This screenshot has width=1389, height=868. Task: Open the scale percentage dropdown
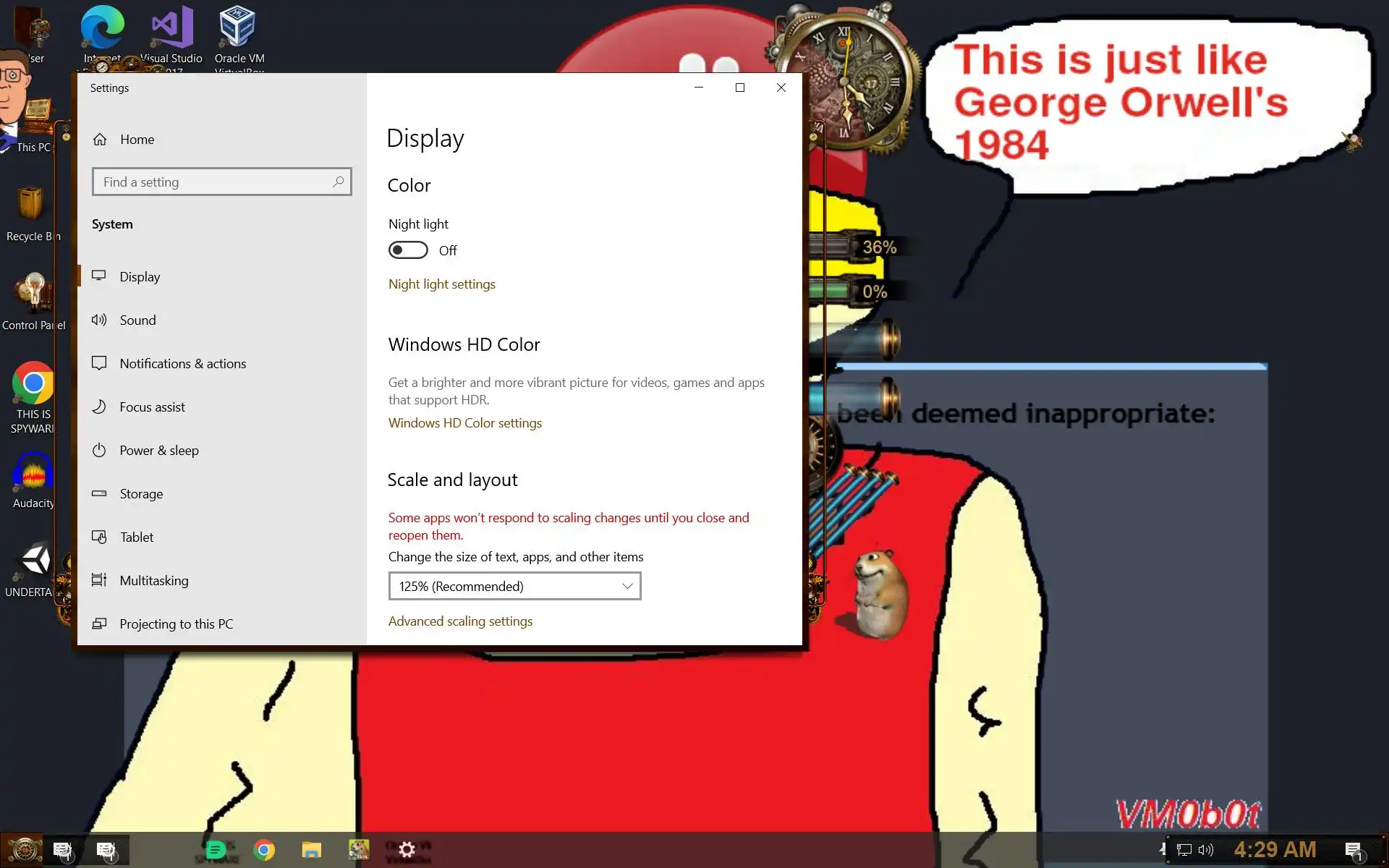click(x=514, y=586)
